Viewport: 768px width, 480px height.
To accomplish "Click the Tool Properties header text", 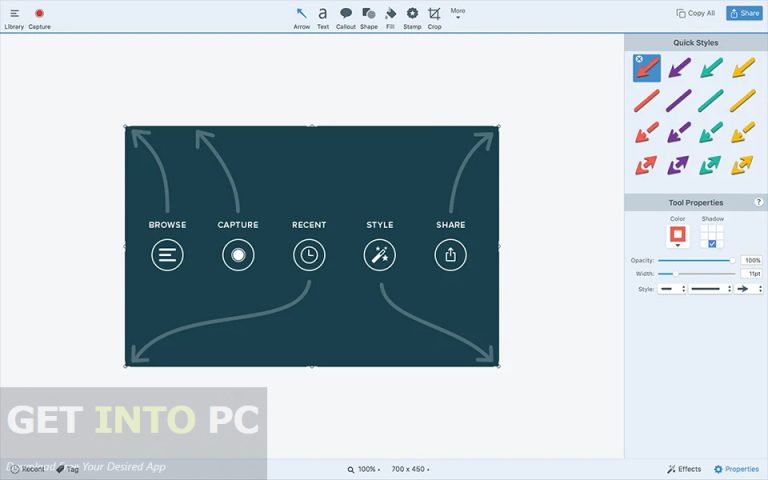I will (696, 202).
